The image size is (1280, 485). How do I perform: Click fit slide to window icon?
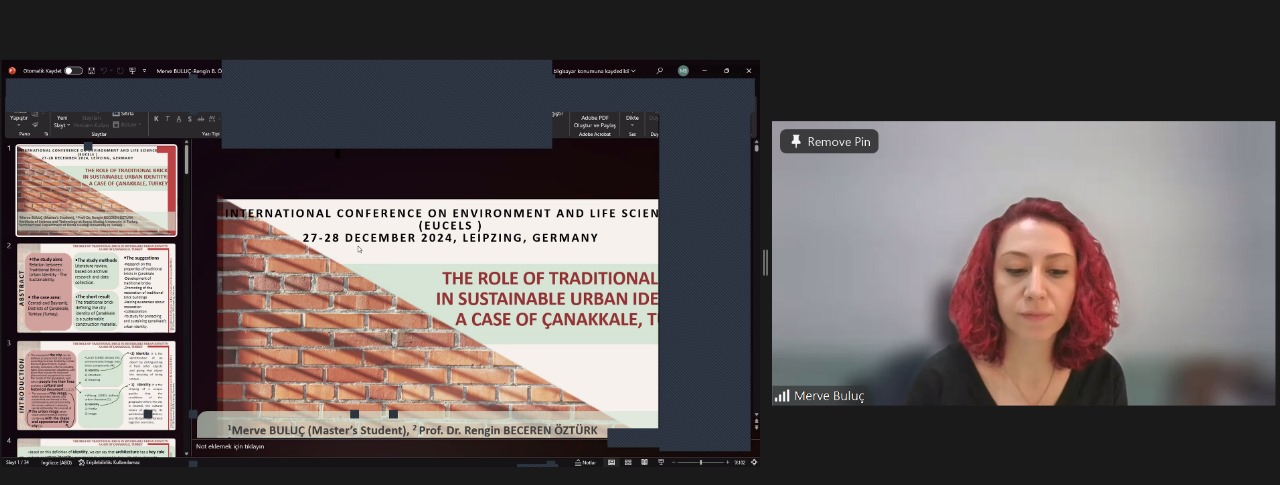[x=754, y=462]
